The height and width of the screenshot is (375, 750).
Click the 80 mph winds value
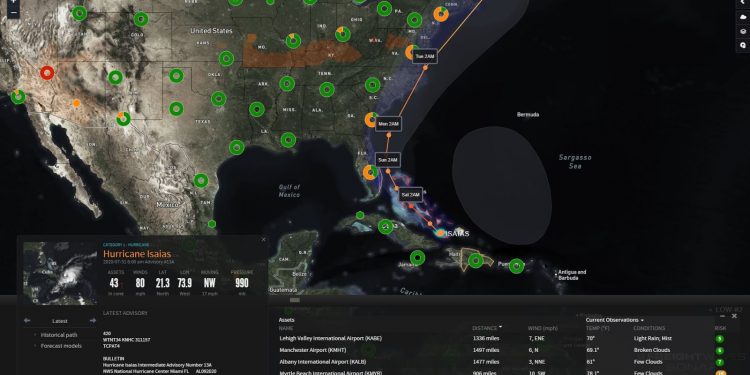tap(140, 283)
